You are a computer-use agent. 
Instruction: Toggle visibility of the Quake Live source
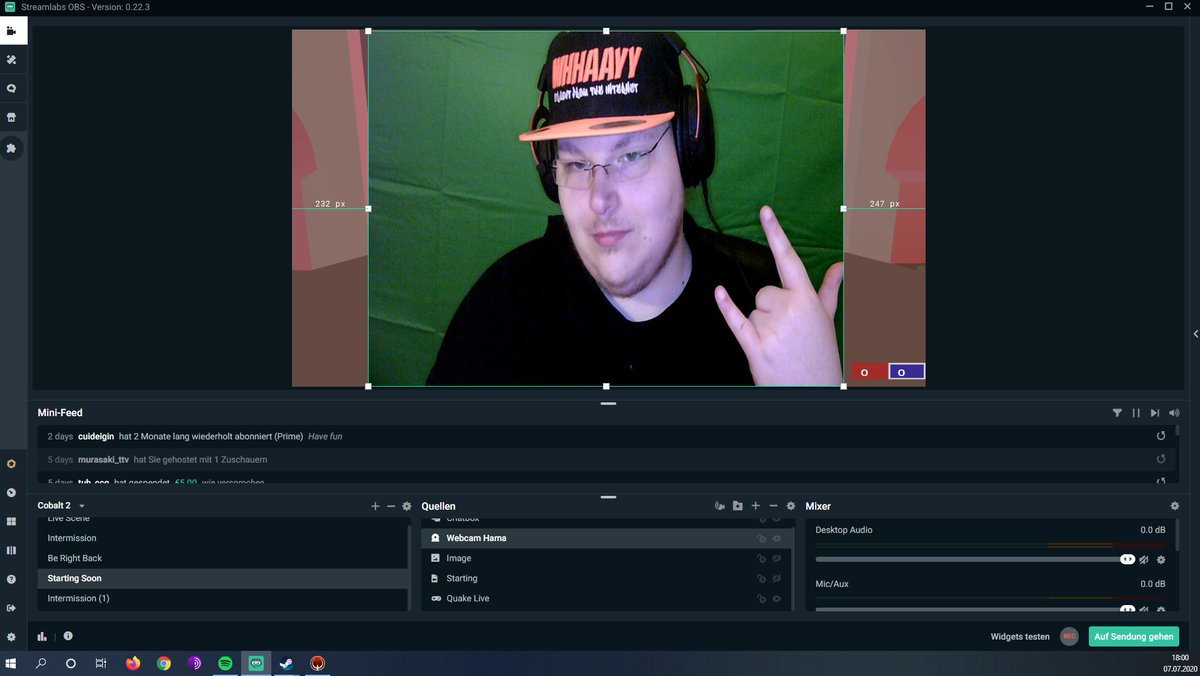pyautogui.click(x=777, y=598)
